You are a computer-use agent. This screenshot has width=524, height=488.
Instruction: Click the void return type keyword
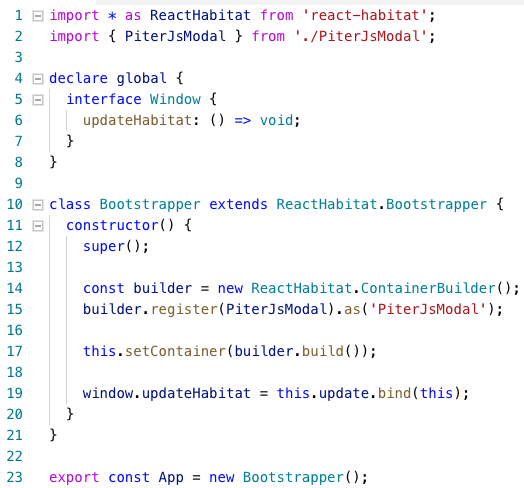[276, 120]
